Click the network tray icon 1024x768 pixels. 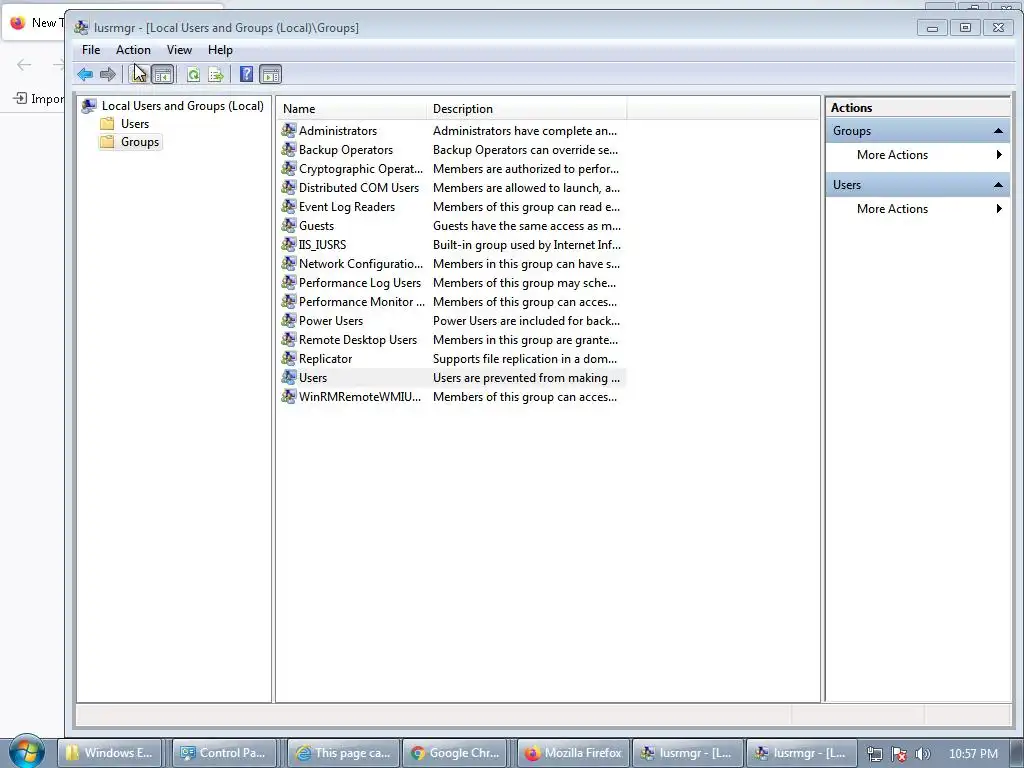pos(874,754)
